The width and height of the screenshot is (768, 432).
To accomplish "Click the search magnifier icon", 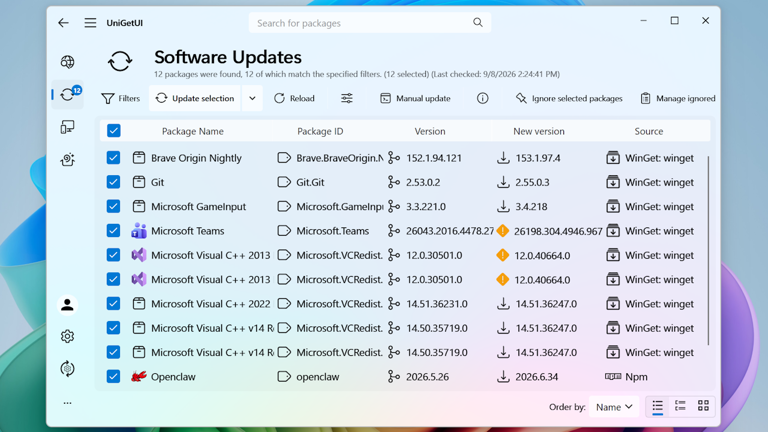I will click(478, 23).
